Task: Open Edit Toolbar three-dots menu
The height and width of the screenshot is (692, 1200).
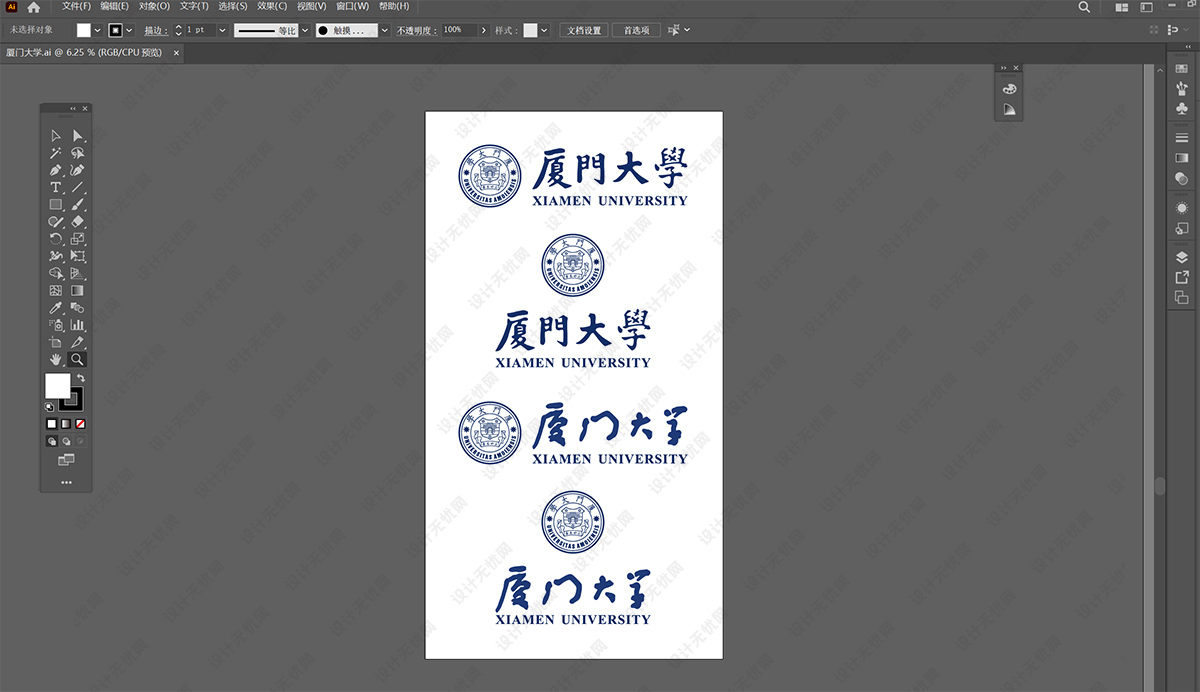Action: coord(66,482)
